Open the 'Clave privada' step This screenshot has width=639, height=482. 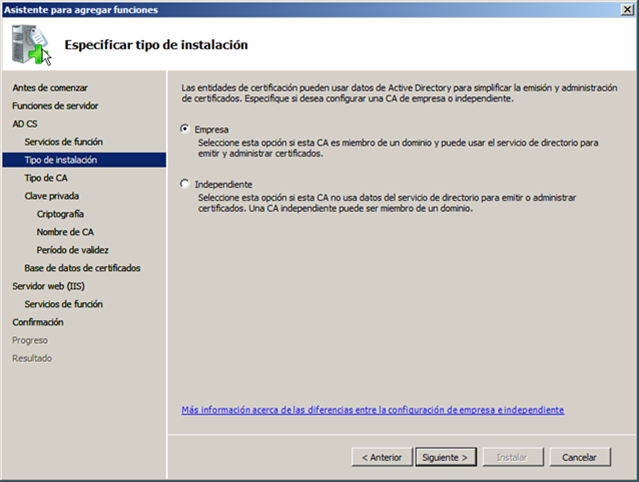pos(52,196)
